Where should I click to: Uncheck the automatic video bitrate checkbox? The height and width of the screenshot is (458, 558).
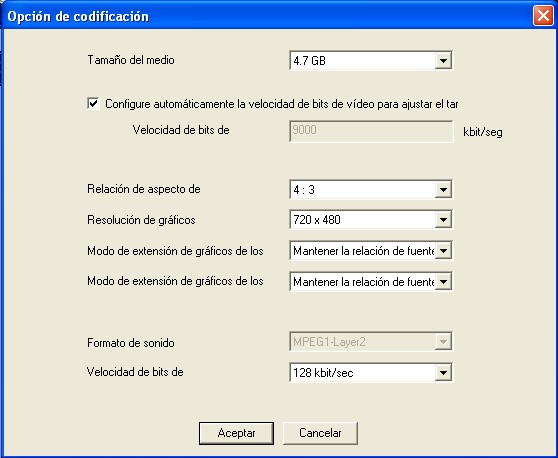tap(93, 104)
